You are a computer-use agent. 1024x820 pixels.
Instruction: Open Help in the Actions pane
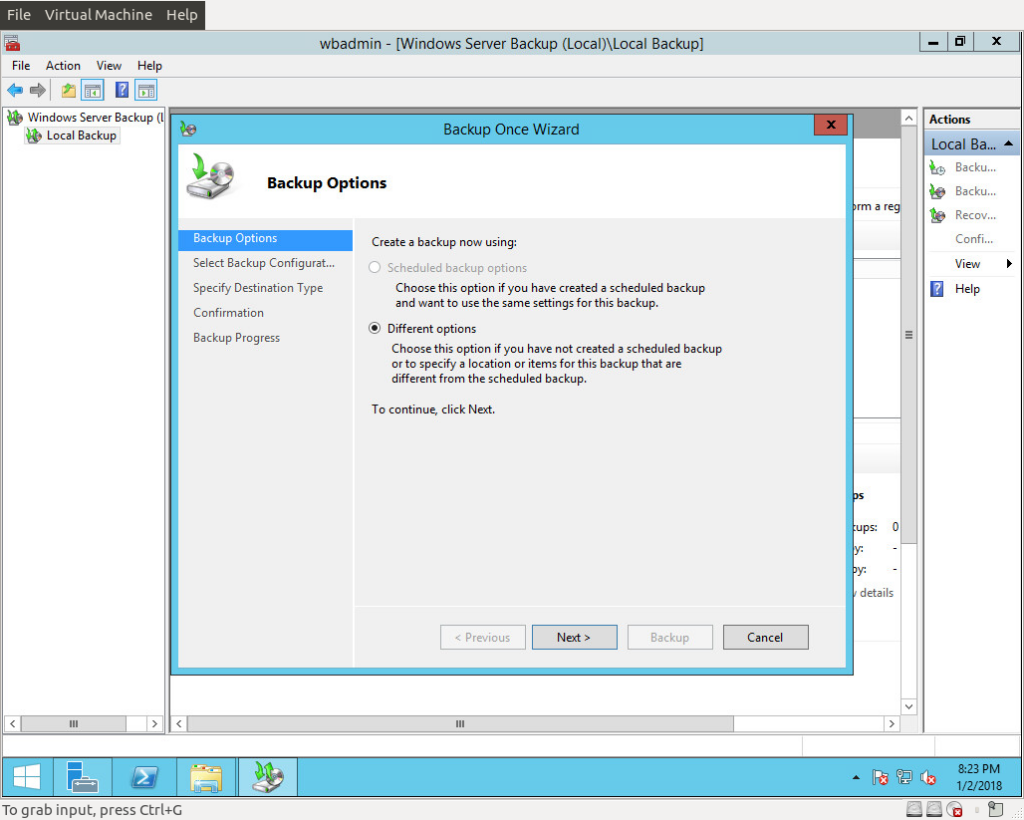(x=967, y=289)
